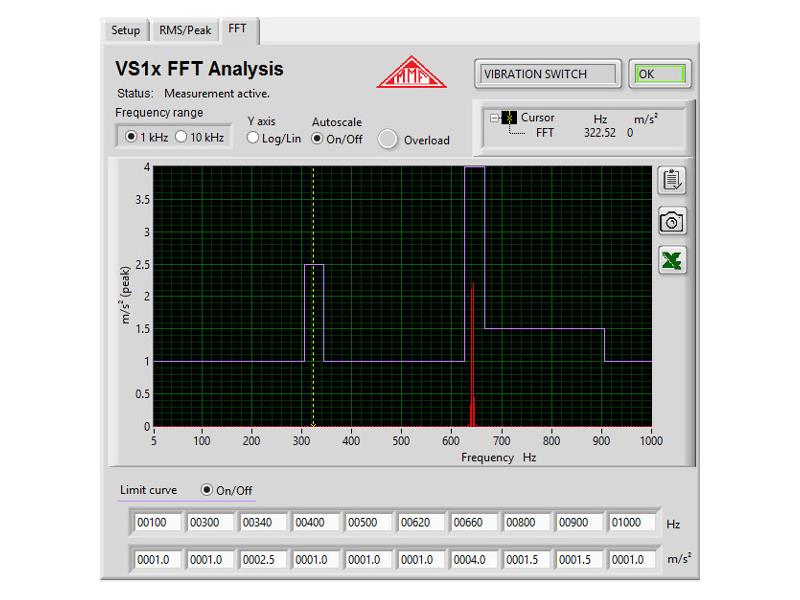Switch to the RMS/Peak tab

tap(185, 30)
